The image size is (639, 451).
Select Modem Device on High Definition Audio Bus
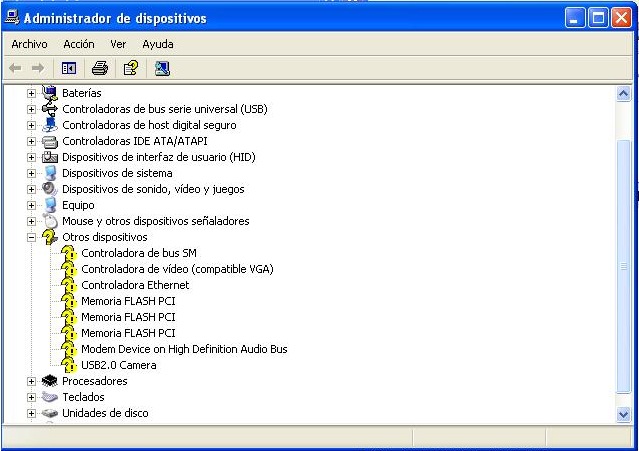[184, 349]
